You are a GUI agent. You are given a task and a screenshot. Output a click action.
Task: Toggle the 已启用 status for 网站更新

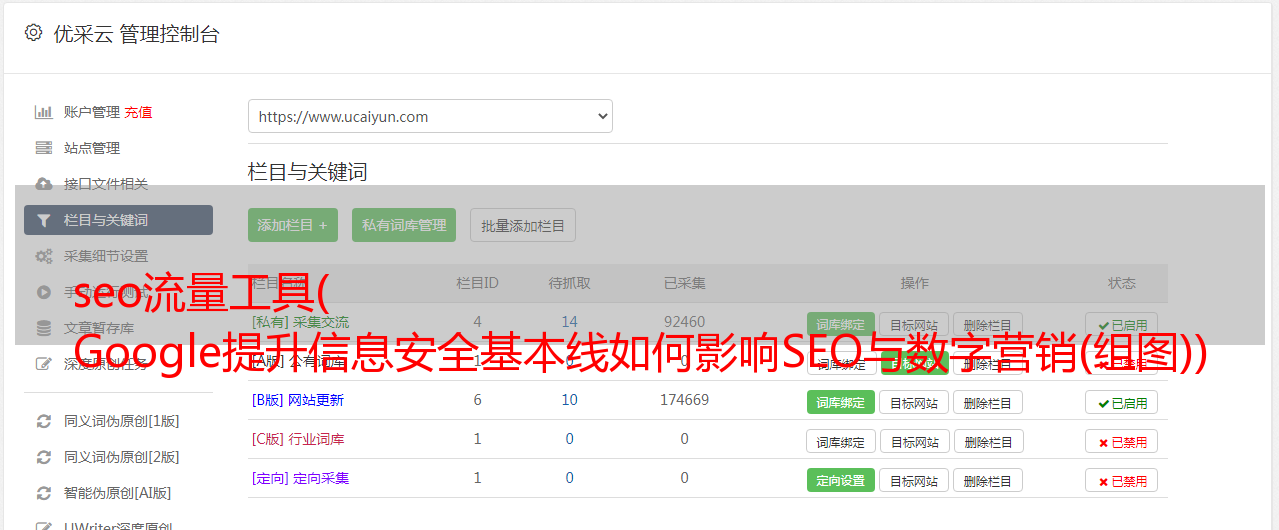(1122, 402)
